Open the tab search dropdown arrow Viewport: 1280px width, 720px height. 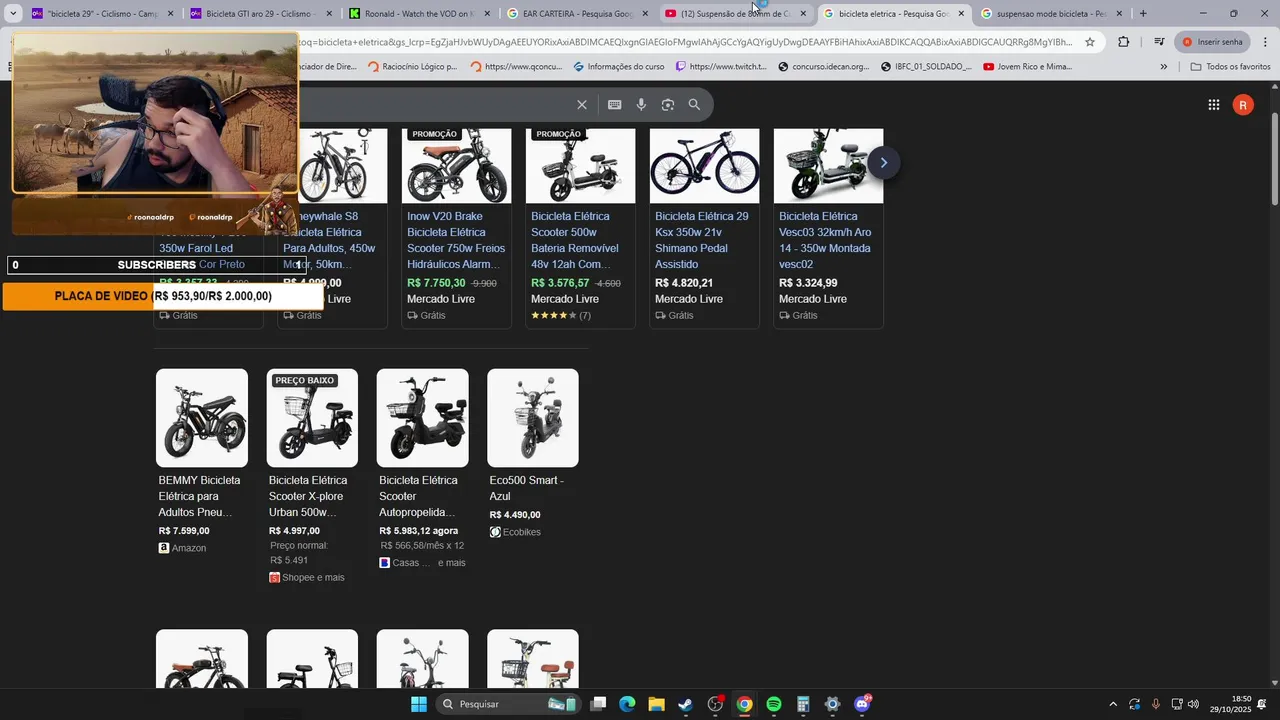13,14
